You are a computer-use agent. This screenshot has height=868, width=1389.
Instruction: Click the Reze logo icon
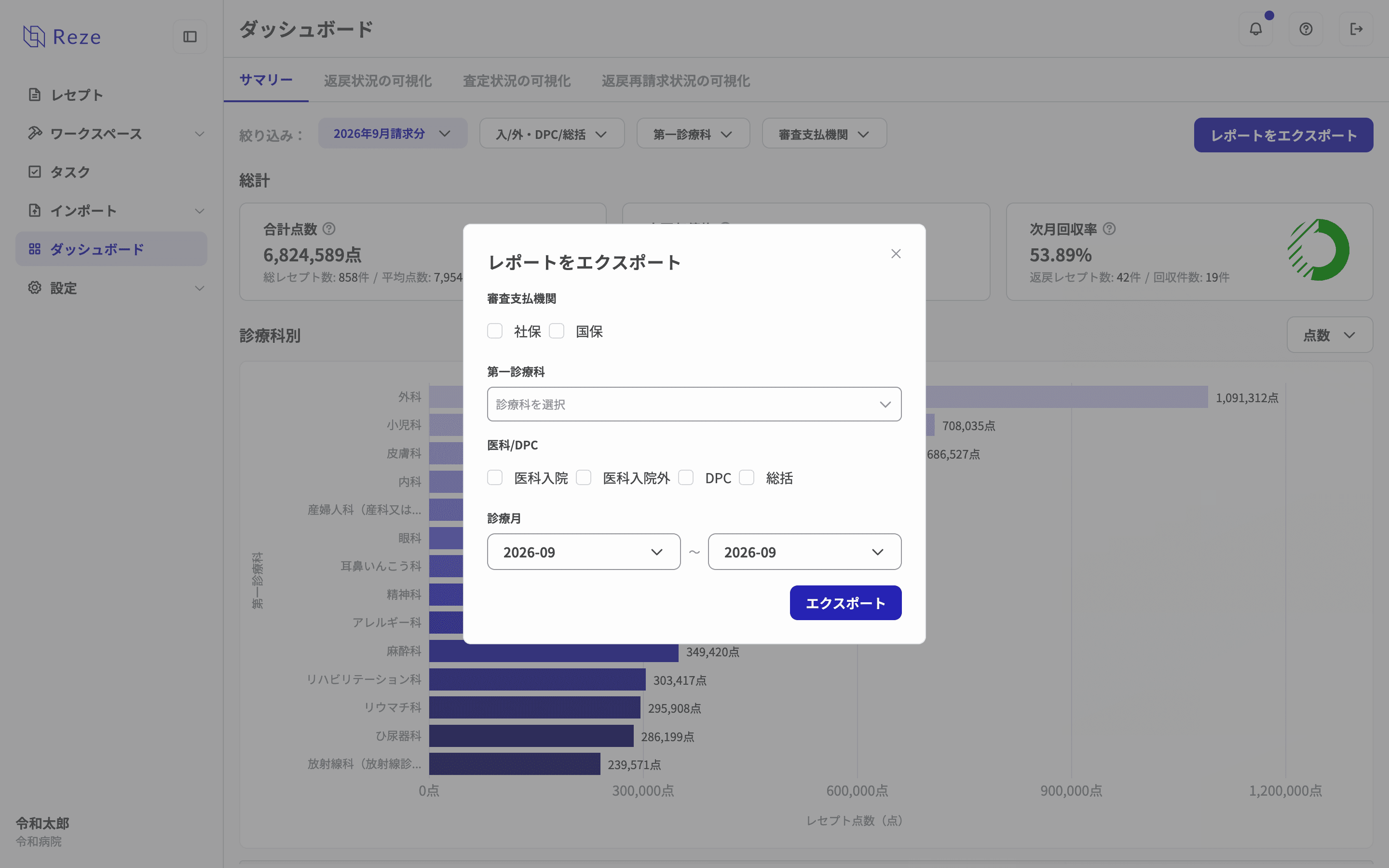[34, 37]
